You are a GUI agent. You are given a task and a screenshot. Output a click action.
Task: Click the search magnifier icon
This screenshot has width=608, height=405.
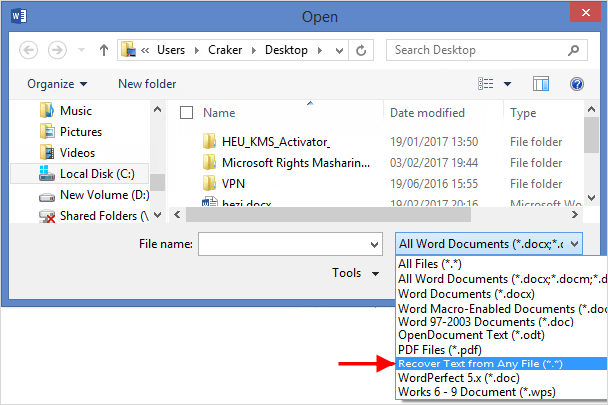click(573, 50)
